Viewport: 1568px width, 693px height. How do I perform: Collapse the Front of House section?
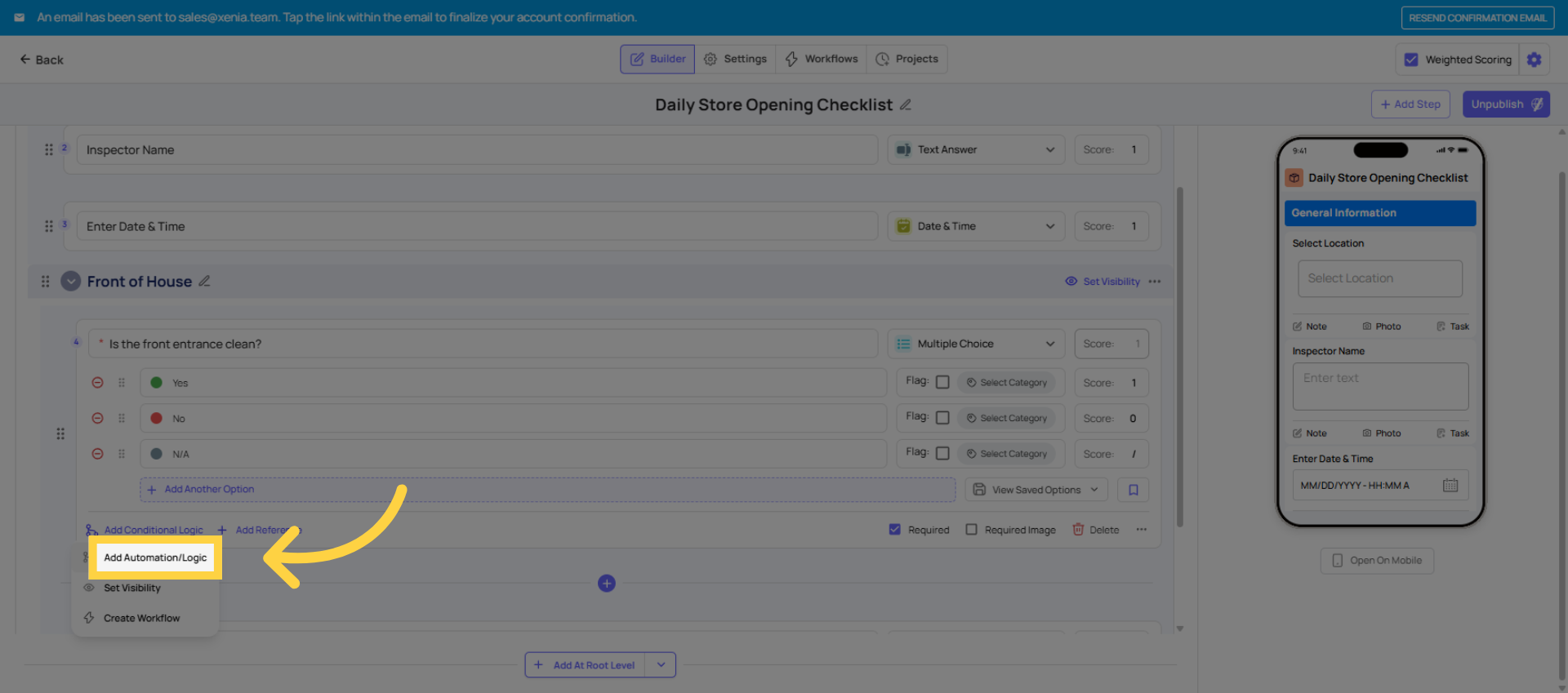coord(71,281)
